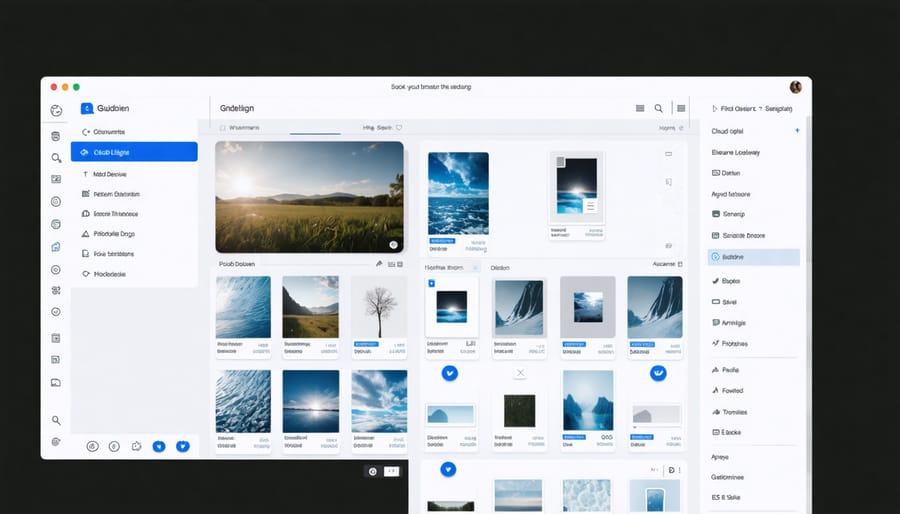Select the blue house icon in left rail

[x=56, y=247]
